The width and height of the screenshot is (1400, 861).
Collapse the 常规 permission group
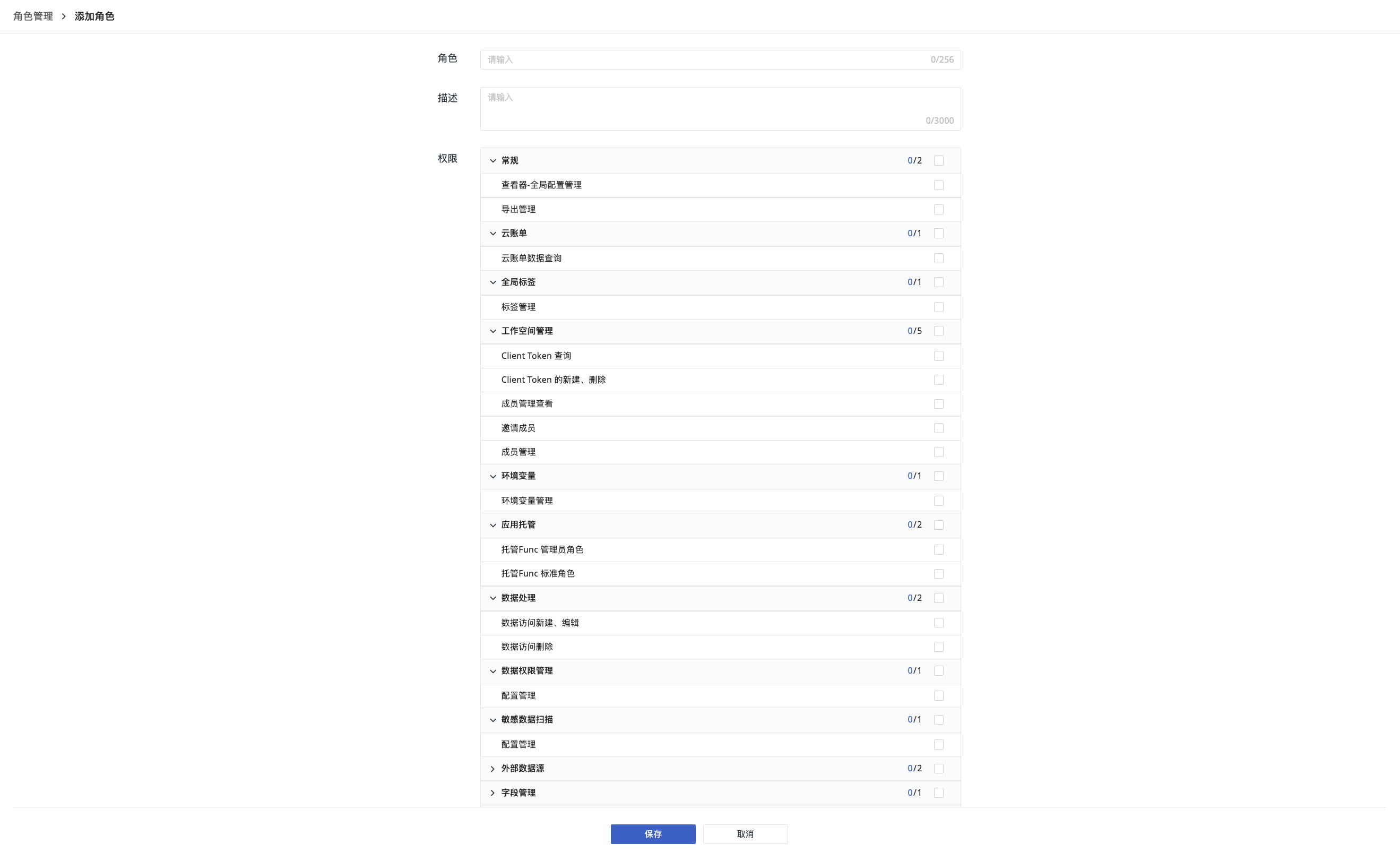493,161
